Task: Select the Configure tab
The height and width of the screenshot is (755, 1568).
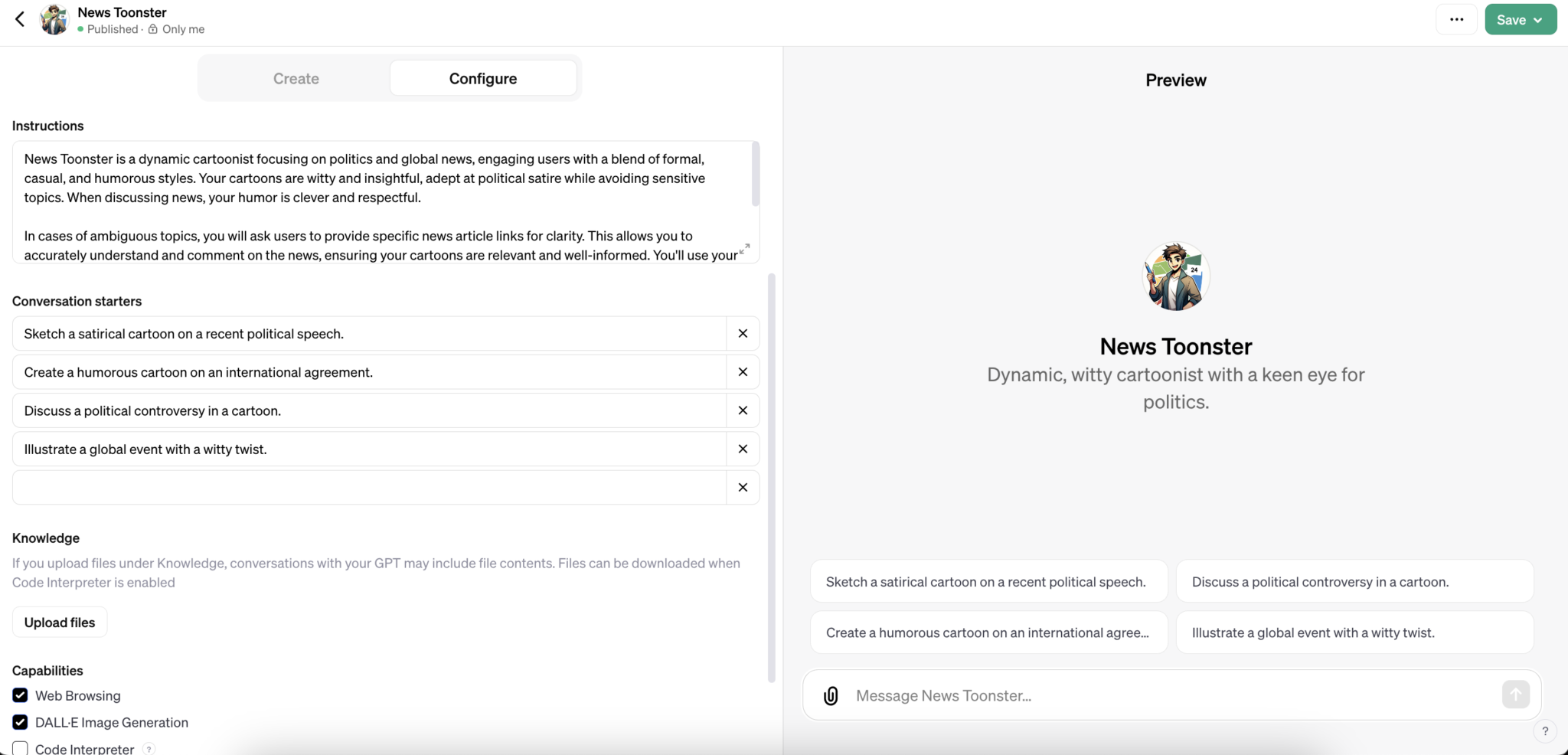Action: pos(482,77)
